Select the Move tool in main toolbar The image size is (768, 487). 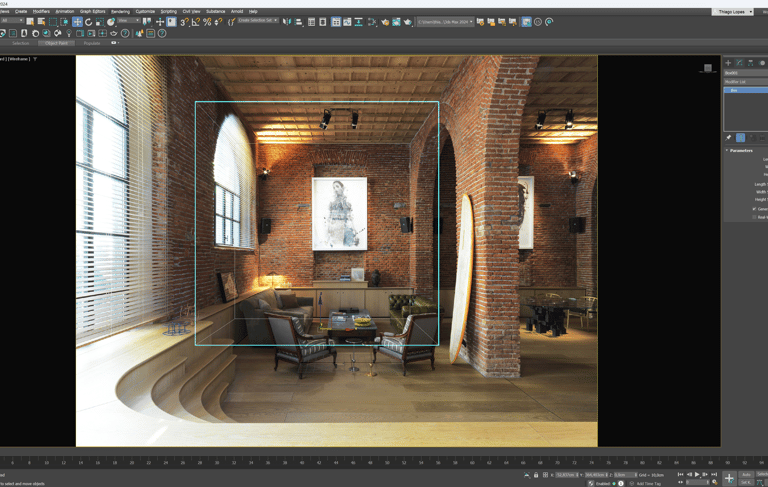77,21
